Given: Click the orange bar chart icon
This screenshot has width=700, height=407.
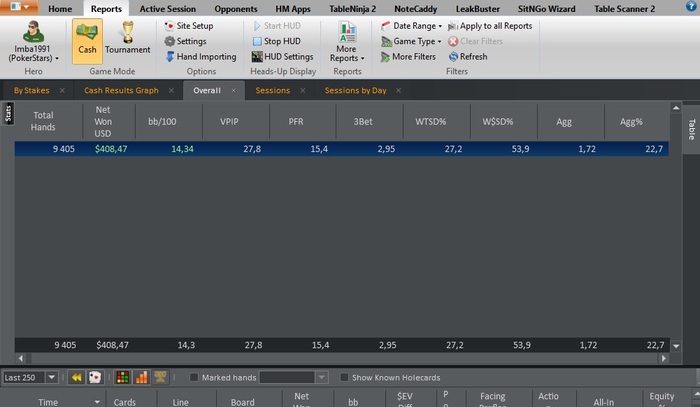Looking at the screenshot, I should click(142, 378).
